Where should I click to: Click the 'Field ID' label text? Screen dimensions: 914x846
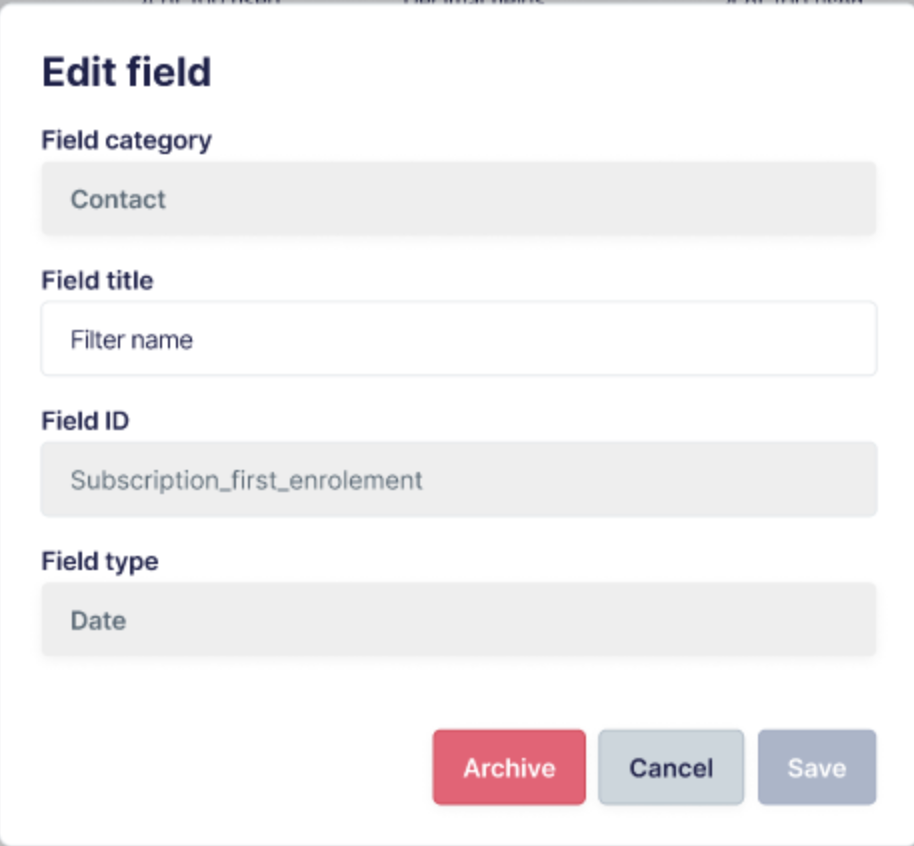(x=85, y=420)
